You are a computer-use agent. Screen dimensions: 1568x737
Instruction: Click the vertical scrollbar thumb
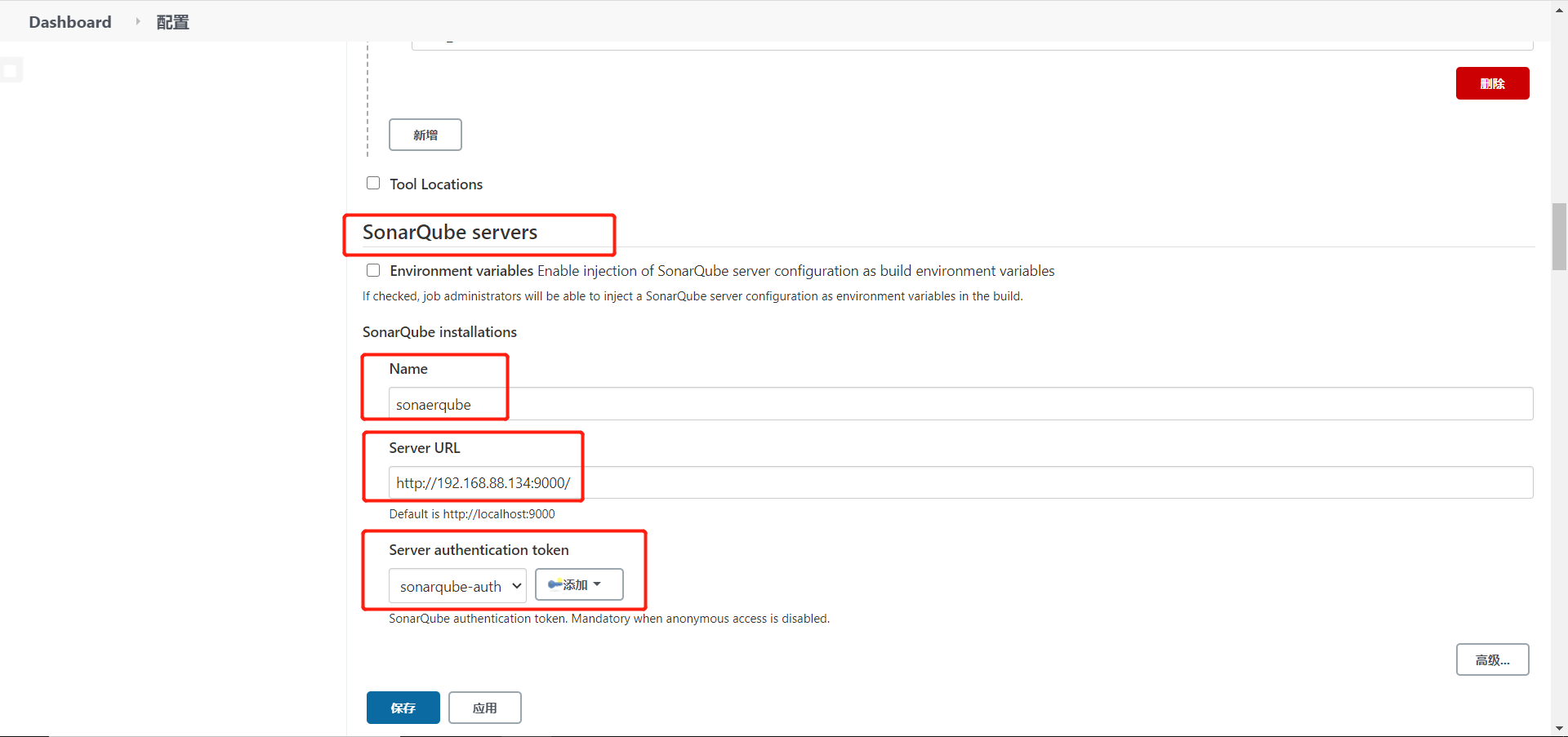[1559, 237]
